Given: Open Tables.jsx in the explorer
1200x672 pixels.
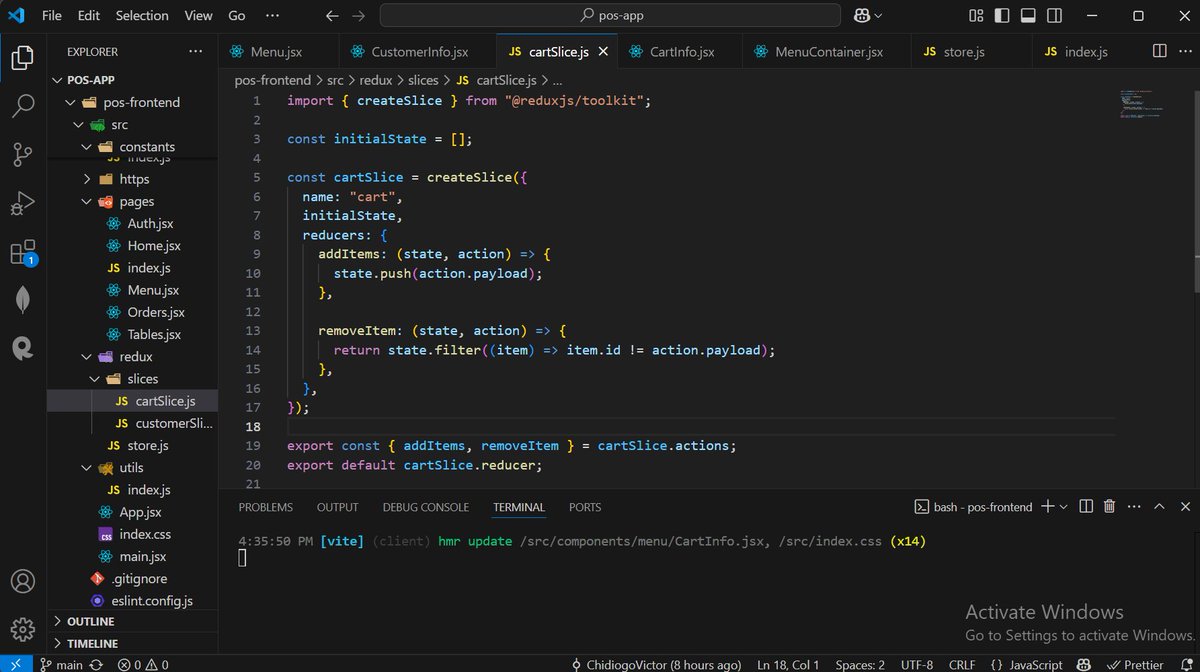Looking at the screenshot, I should (153, 334).
